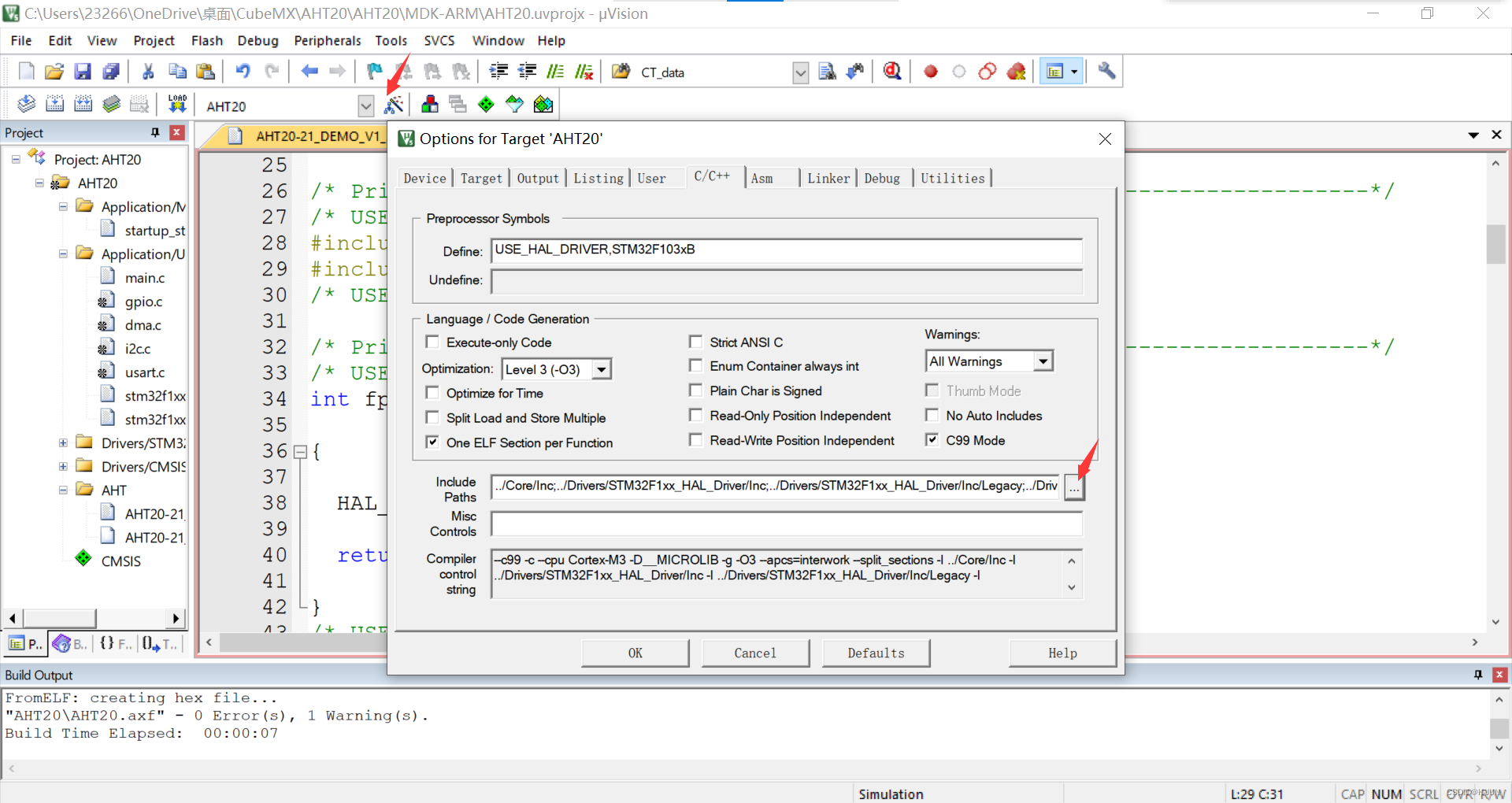
Task: Undo last edit with Undo arrow
Action: click(243, 72)
